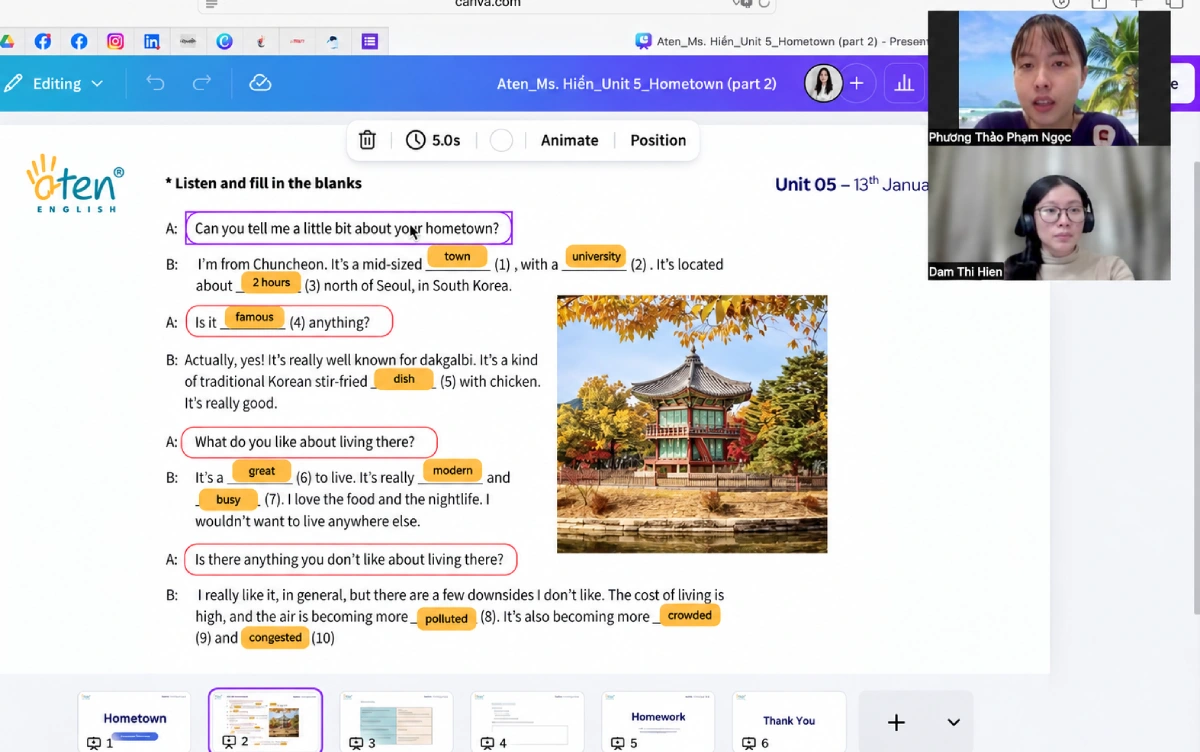
Task: Open slide 4 thumbnail
Action: pyautogui.click(x=527, y=720)
